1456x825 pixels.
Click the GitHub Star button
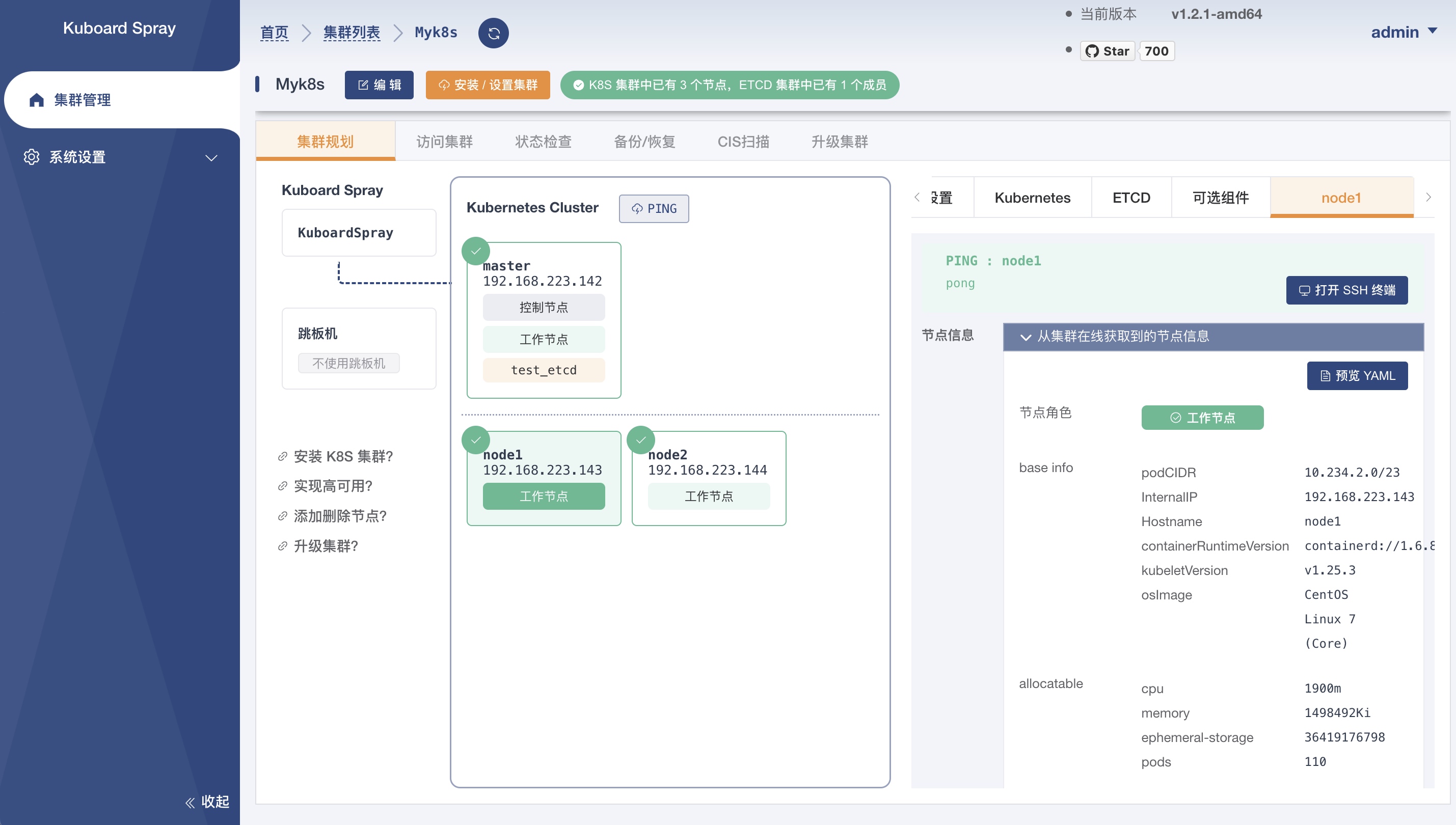point(1108,51)
